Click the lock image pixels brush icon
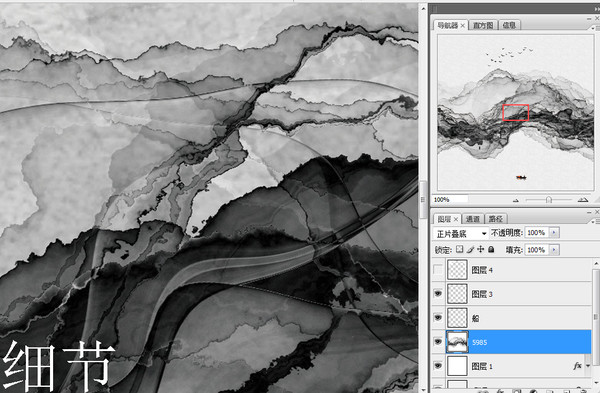This screenshot has width=600, height=393. click(470, 249)
